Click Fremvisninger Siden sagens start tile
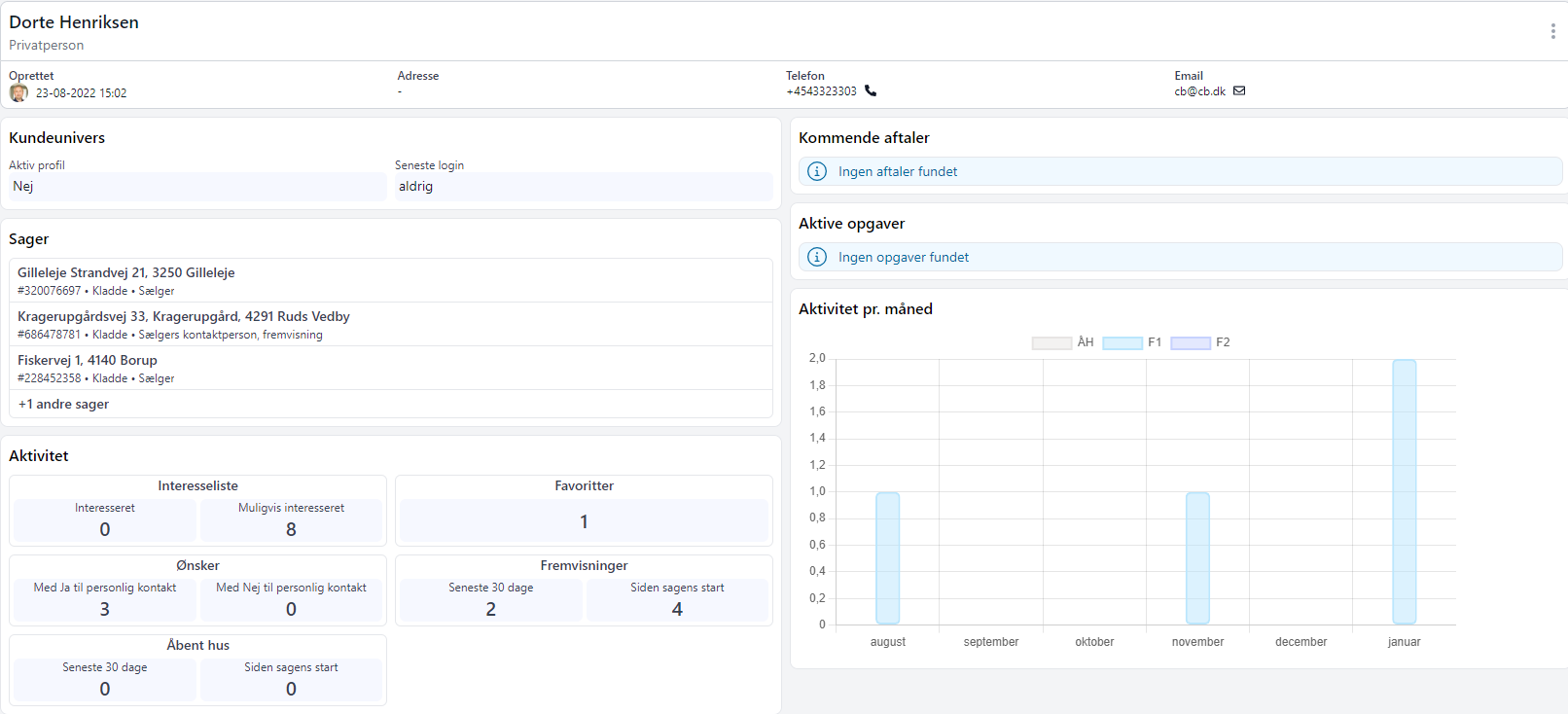The image size is (1568, 714). (677, 600)
